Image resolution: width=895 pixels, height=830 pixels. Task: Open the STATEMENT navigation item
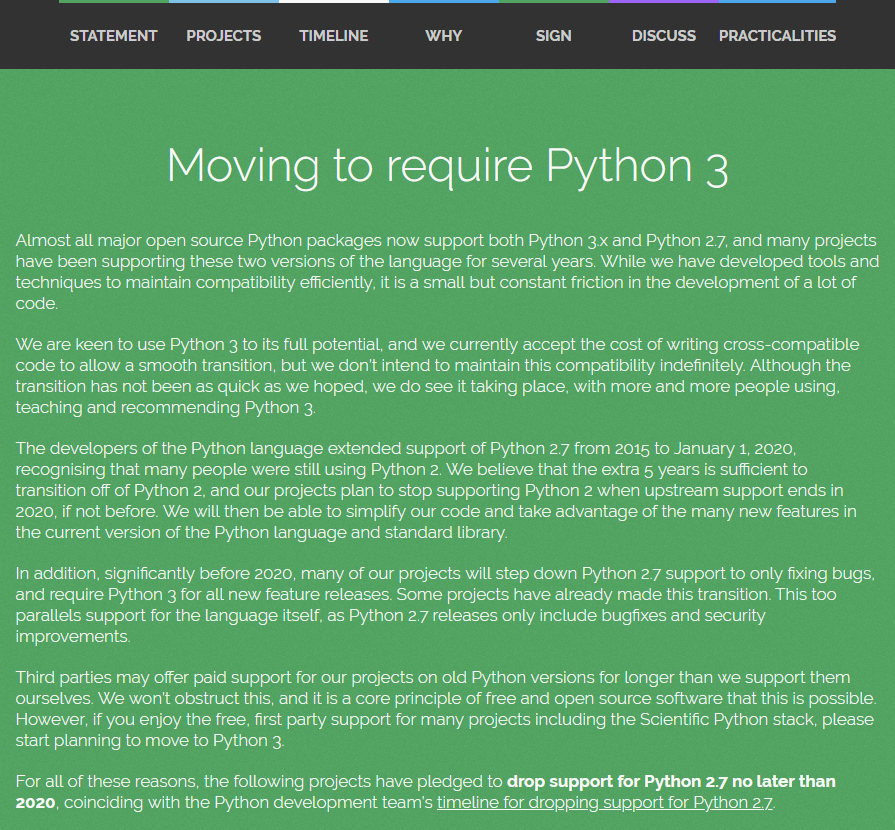(113, 36)
